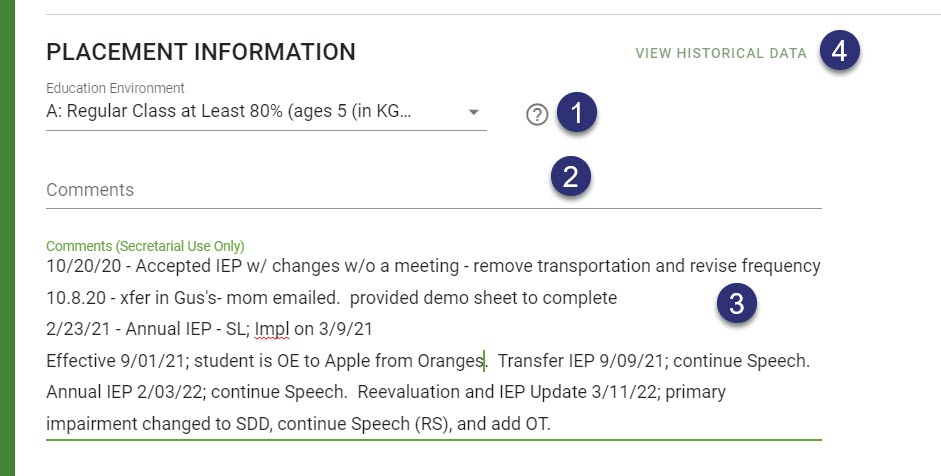This screenshot has width=941, height=476.
Task: Click the numbered badge 2 marker
Action: click(571, 176)
